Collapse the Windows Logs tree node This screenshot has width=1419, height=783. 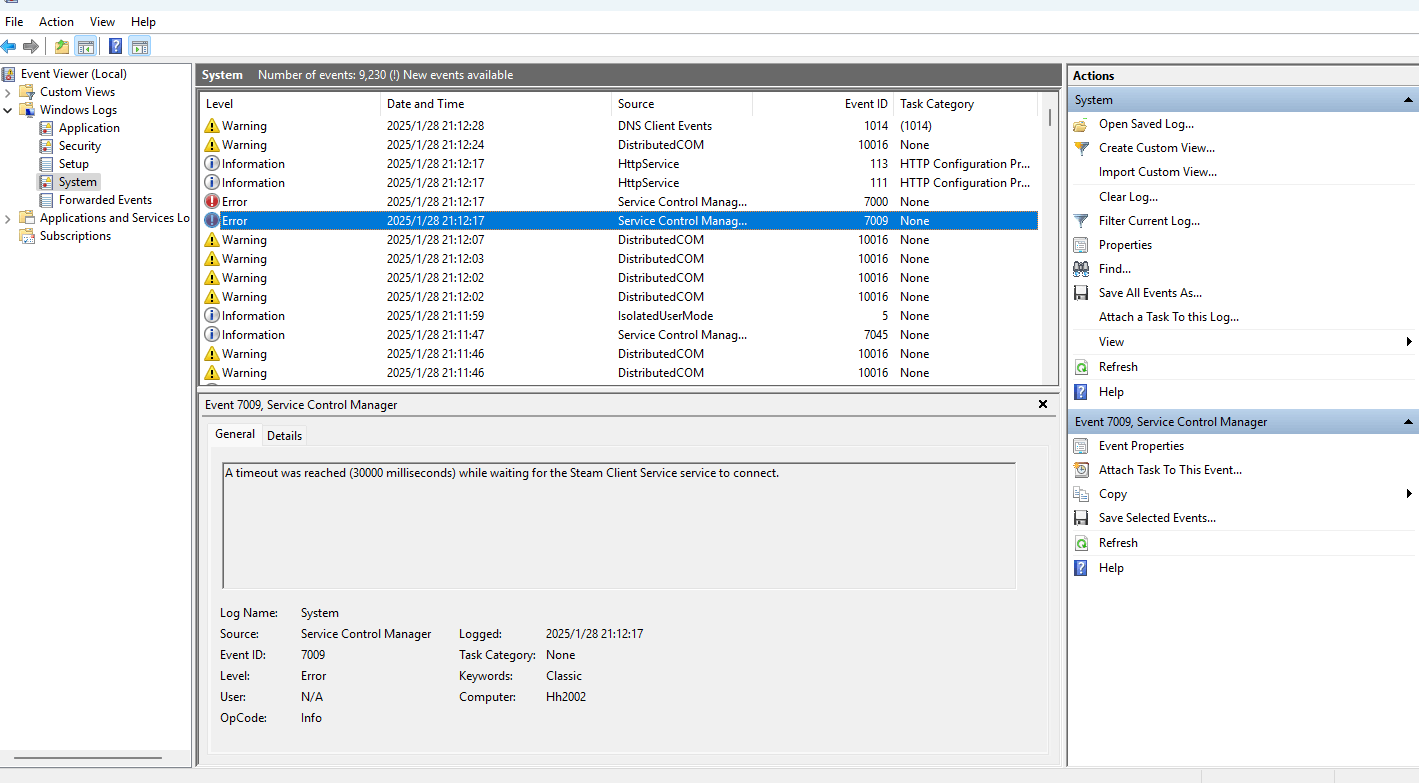point(8,110)
